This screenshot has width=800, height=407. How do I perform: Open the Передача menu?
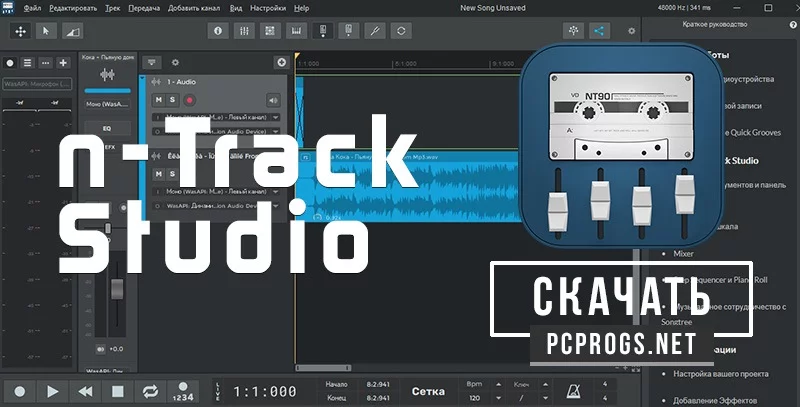[x=144, y=8]
